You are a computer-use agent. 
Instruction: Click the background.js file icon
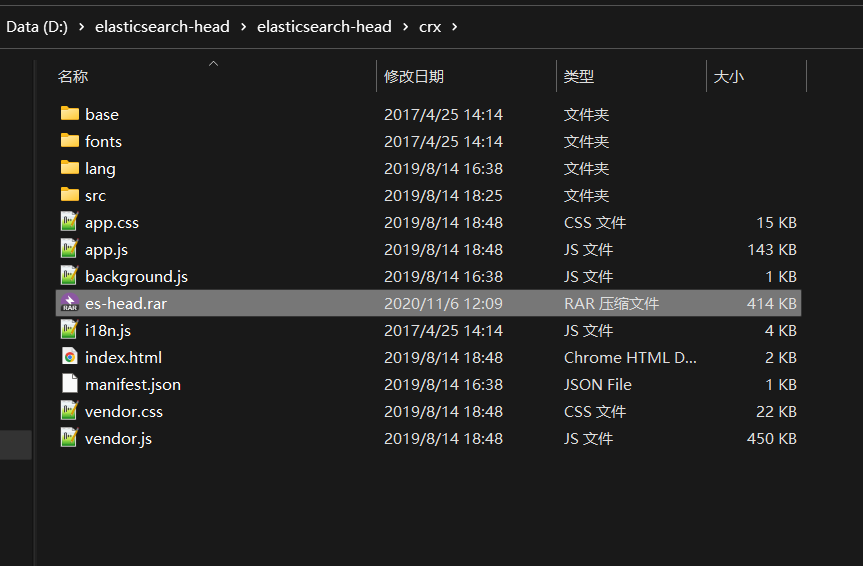[69, 275]
